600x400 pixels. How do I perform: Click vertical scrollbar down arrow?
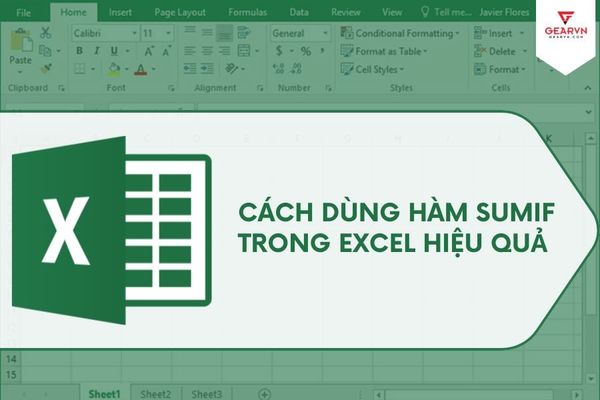pos(592,379)
